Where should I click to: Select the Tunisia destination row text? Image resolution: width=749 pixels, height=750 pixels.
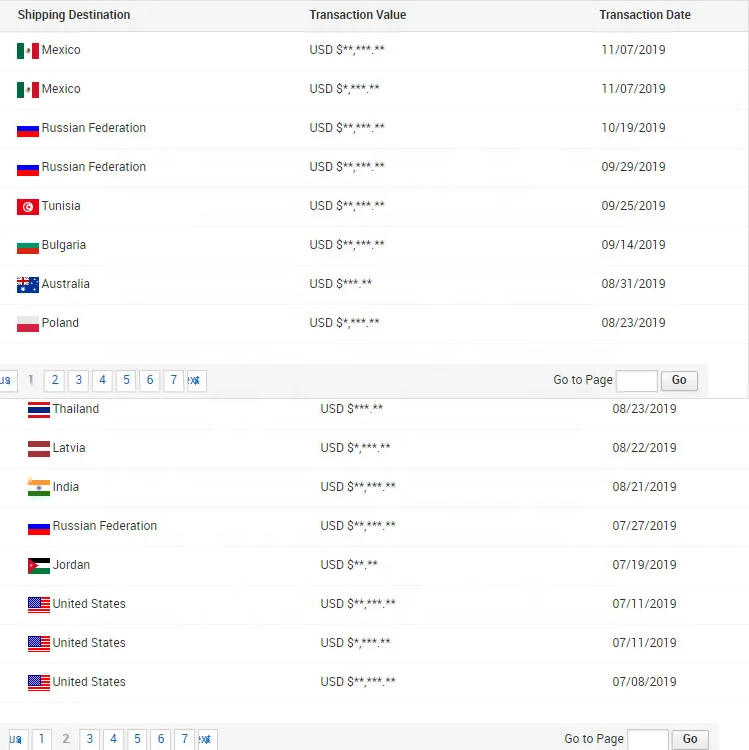pos(61,206)
